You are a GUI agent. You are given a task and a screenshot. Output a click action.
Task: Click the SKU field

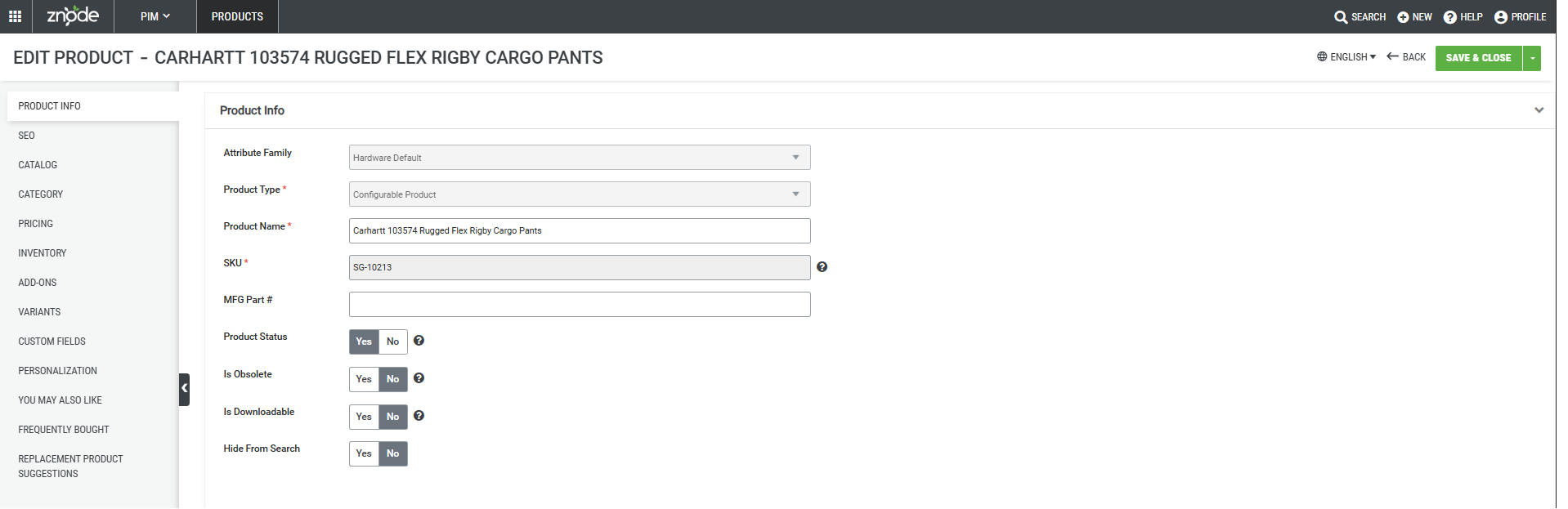[580, 267]
